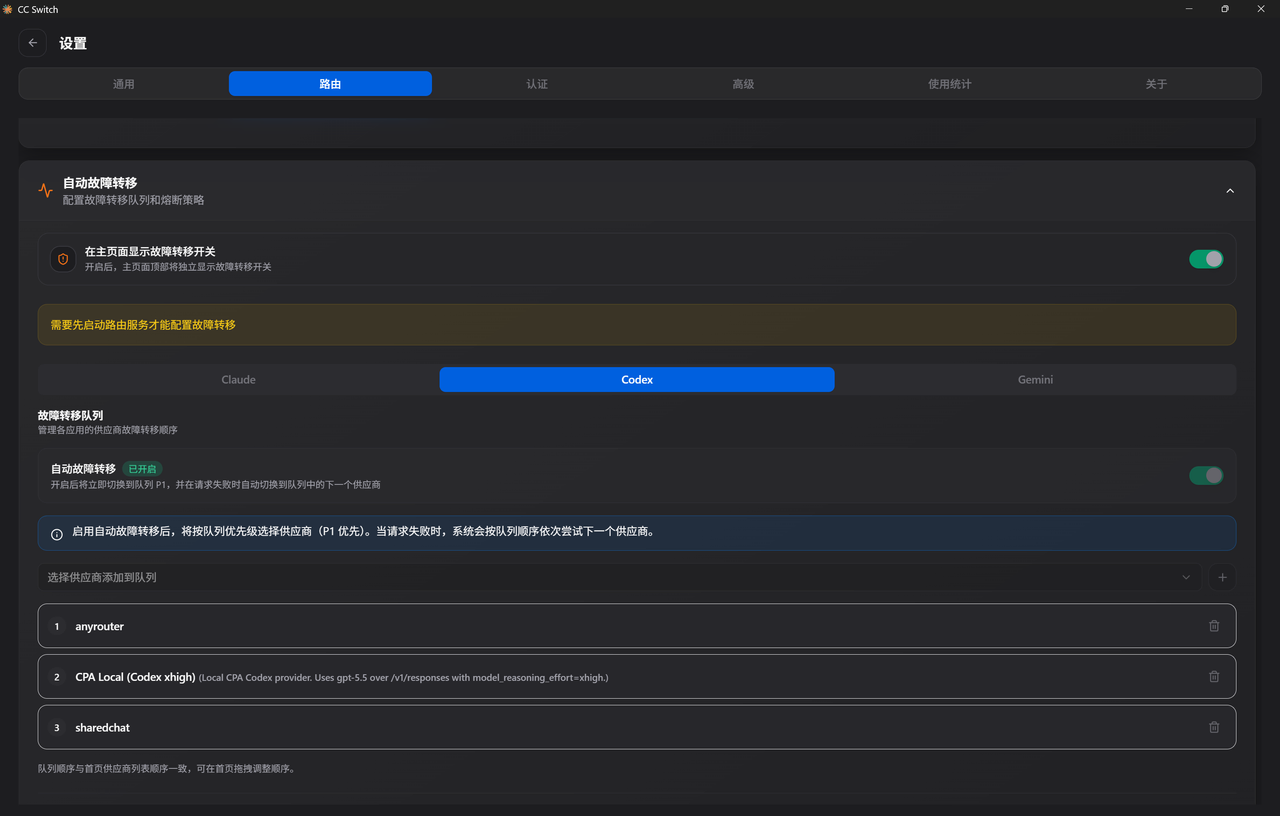Collapse the 自动故障转移 section chevron
Image resolution: width=1280 pixels, height=816 pixels.
[1230, 190]
